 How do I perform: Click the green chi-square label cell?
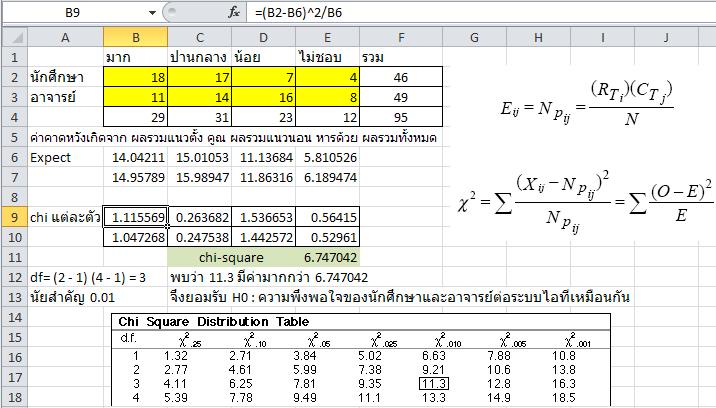pyautogui.click(x=264, y=258)
